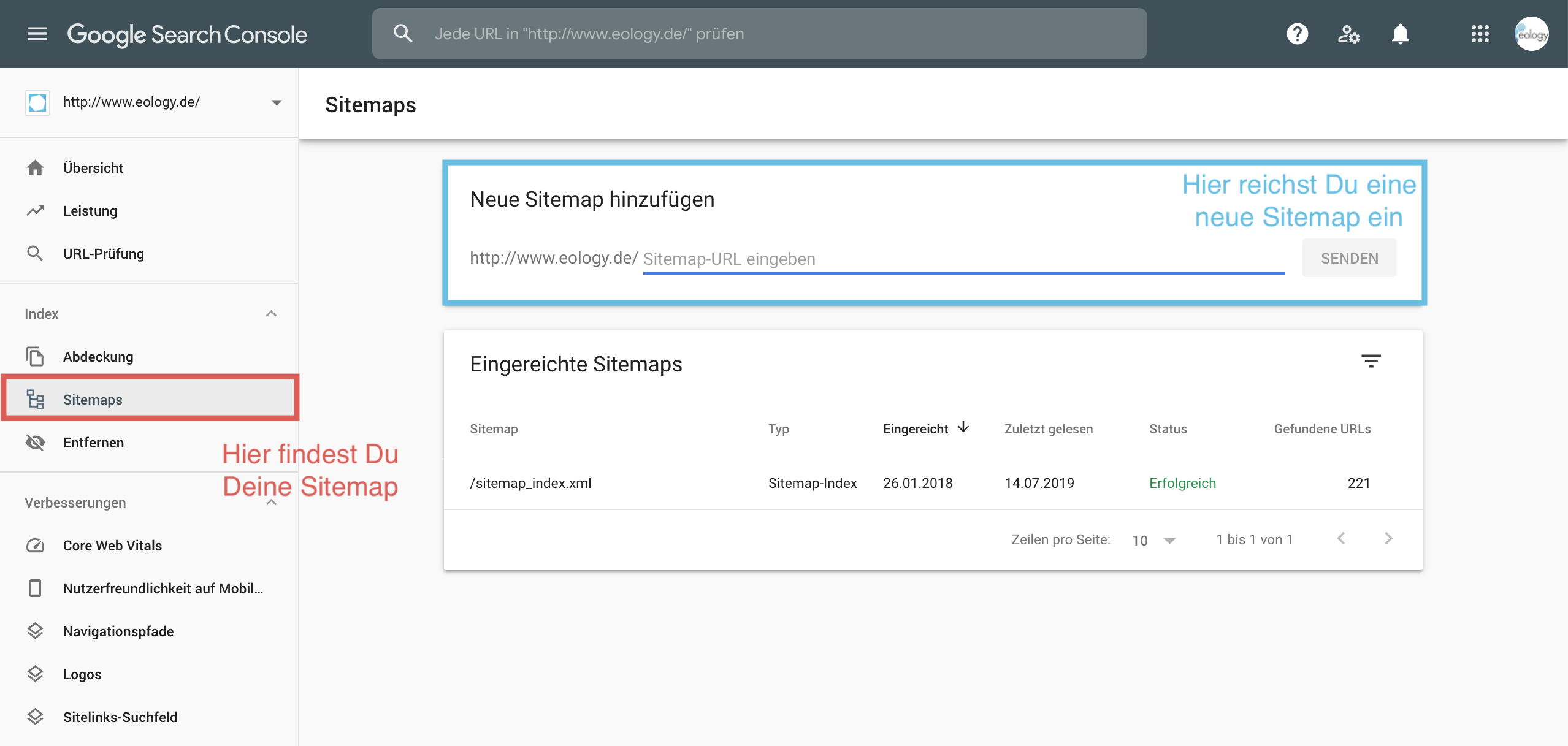Click the 221 found URLs value
This screenshot has width=1568, height=746.
1359,483
